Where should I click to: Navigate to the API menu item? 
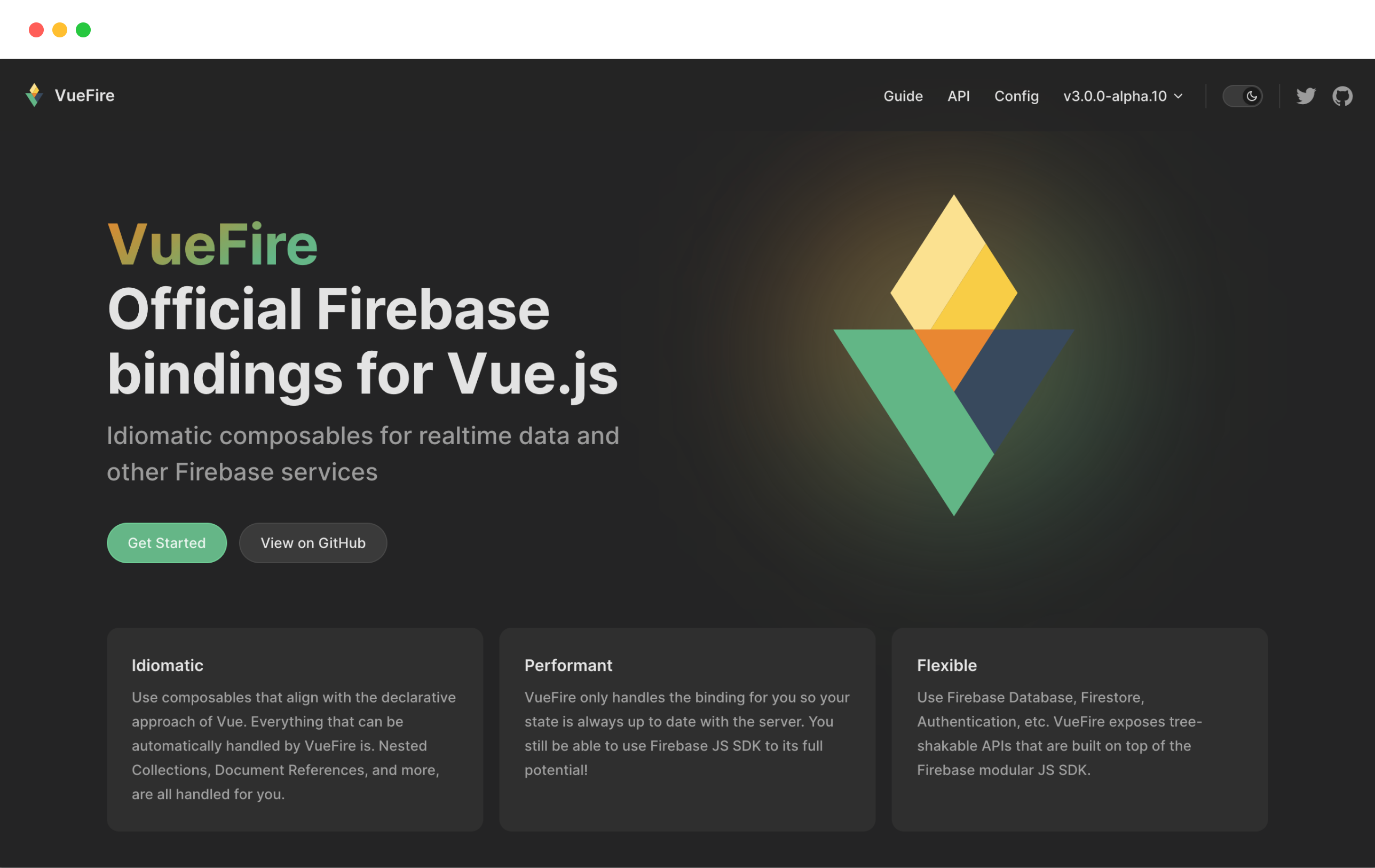959,96
